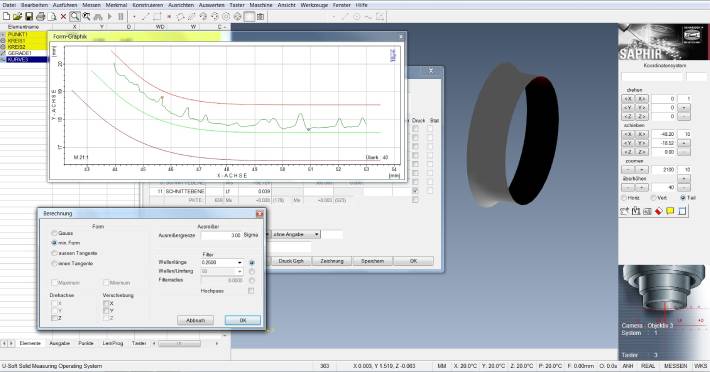Click shift <Z button under schieben

(x=628, y=152)
